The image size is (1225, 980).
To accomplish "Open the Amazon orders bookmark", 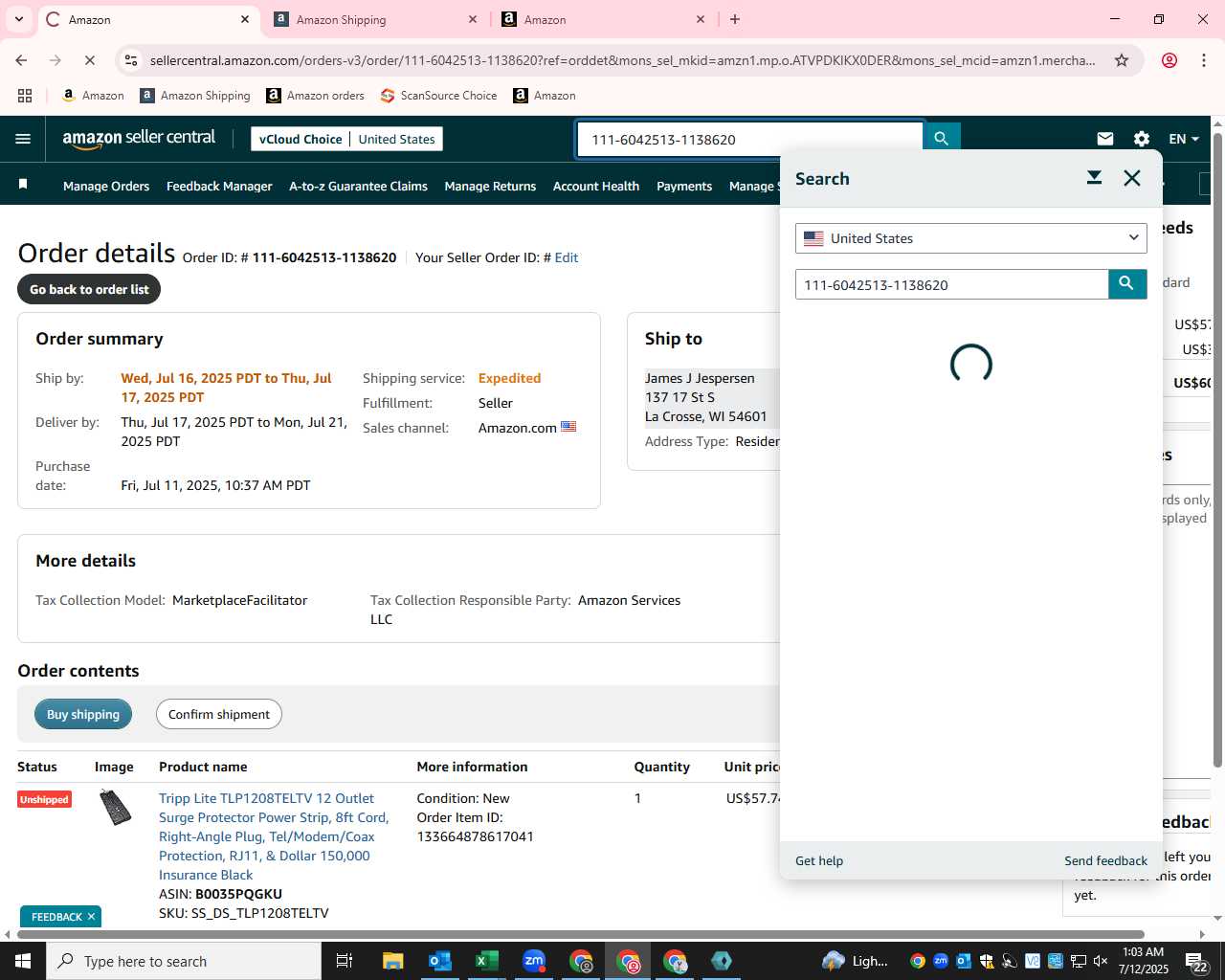I will [x=315, y=96].
